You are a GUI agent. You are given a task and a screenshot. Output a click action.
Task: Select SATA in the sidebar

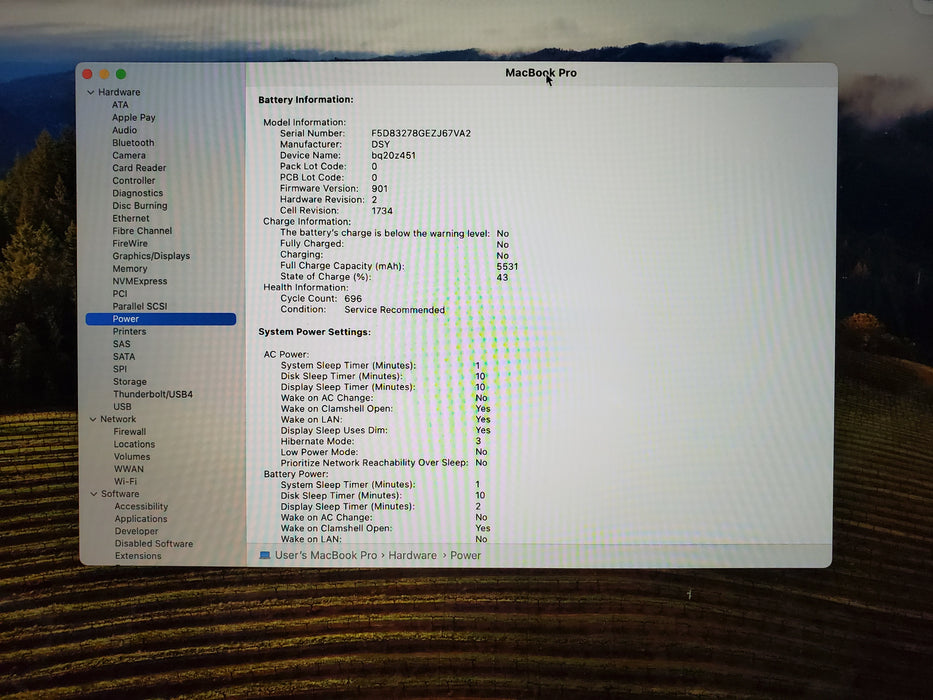(124, 357)
